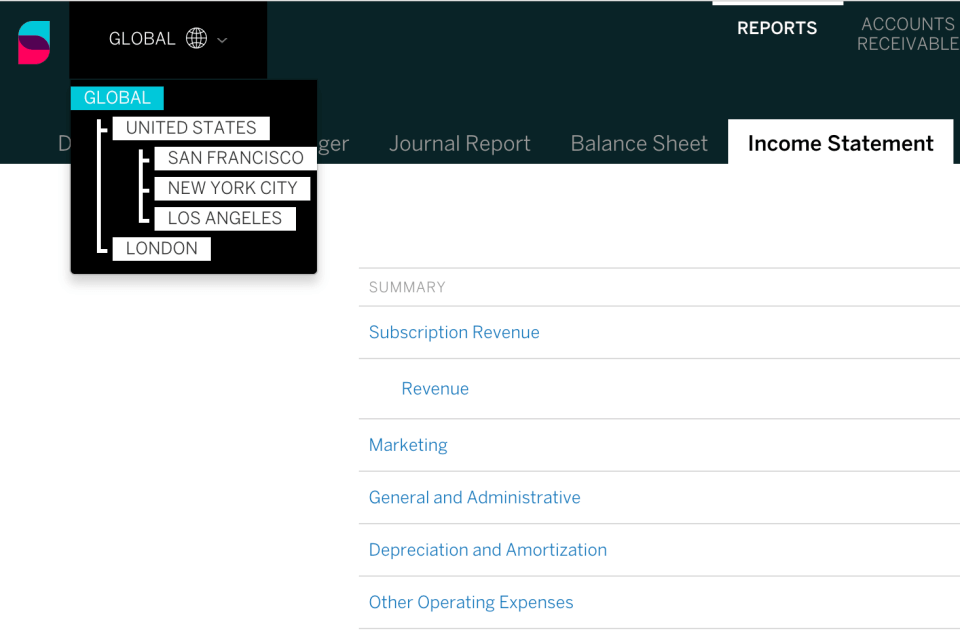This screenshot has height=637, width=960.
Task: Switch to the Journal Report tab
Action: (x=460, y=143)
